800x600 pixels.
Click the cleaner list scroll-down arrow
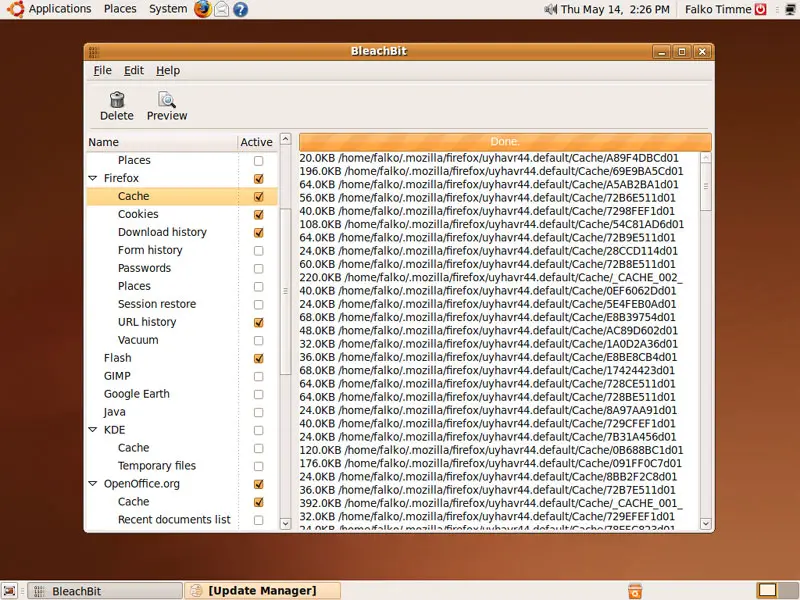tap(286, 523)
